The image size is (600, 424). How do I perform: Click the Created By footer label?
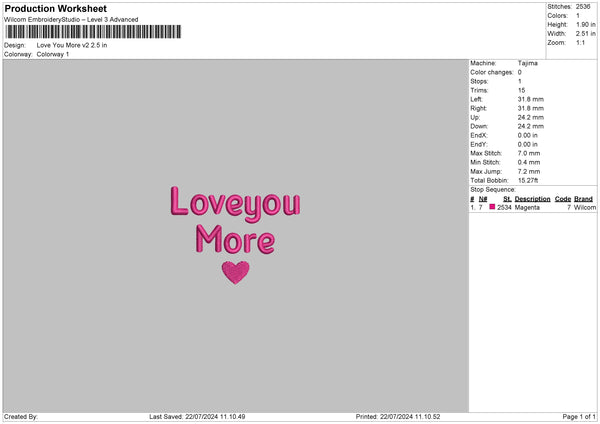[x=21, y=417]
